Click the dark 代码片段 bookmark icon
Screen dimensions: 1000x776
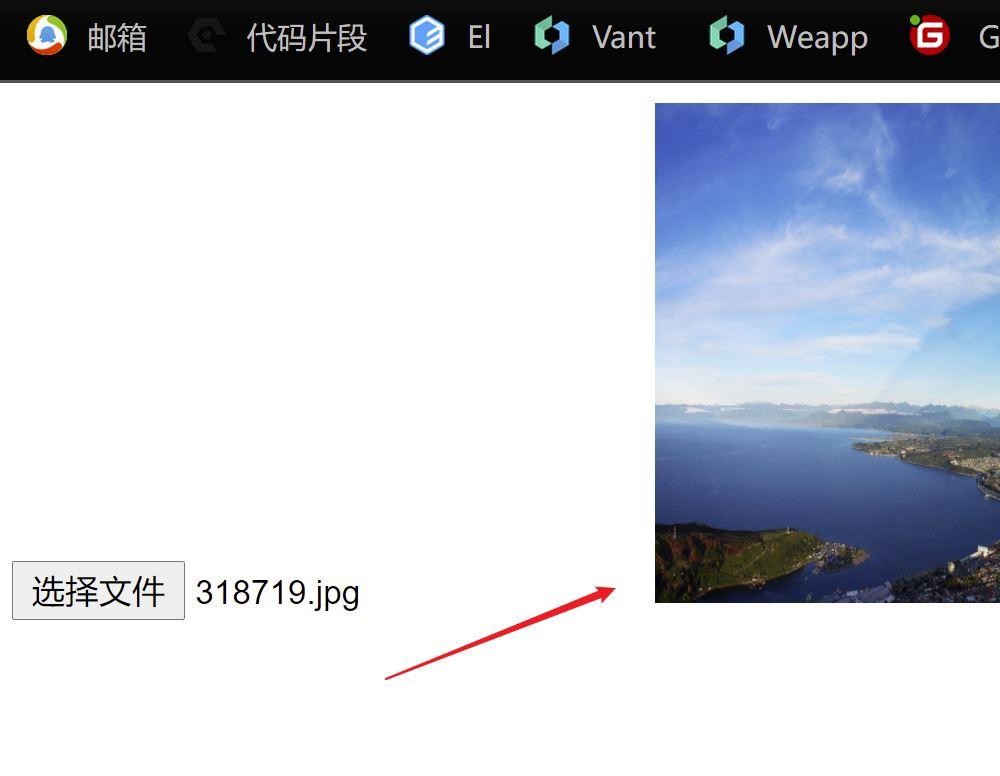(x=207, y=35)
